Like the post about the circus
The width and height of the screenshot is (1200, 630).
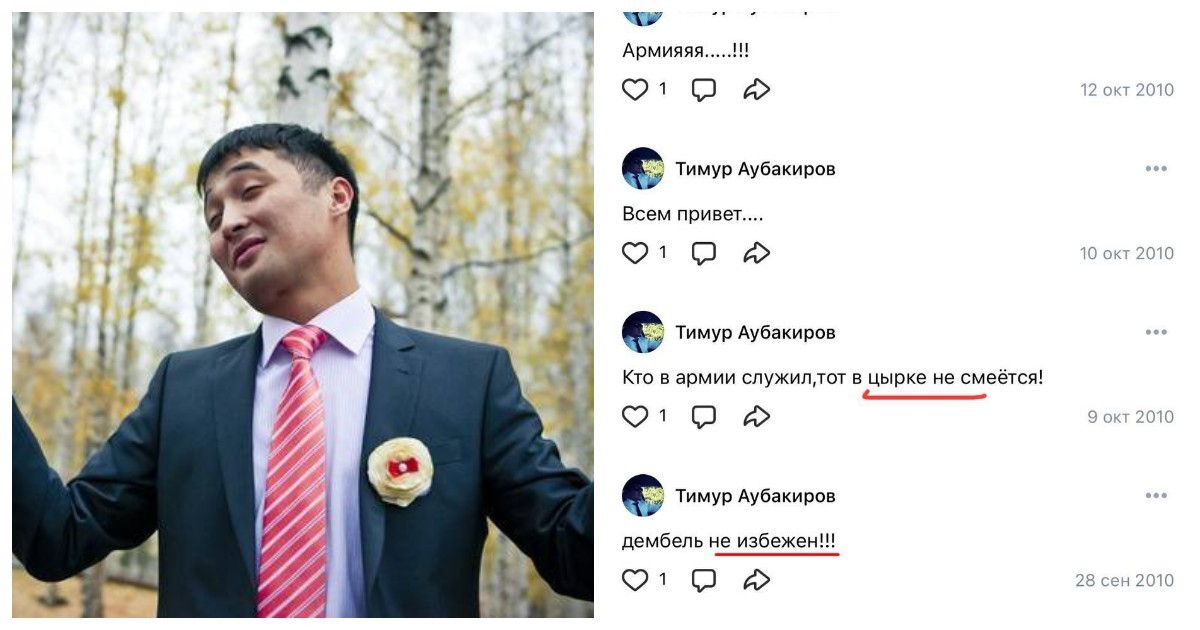[636, 416]
